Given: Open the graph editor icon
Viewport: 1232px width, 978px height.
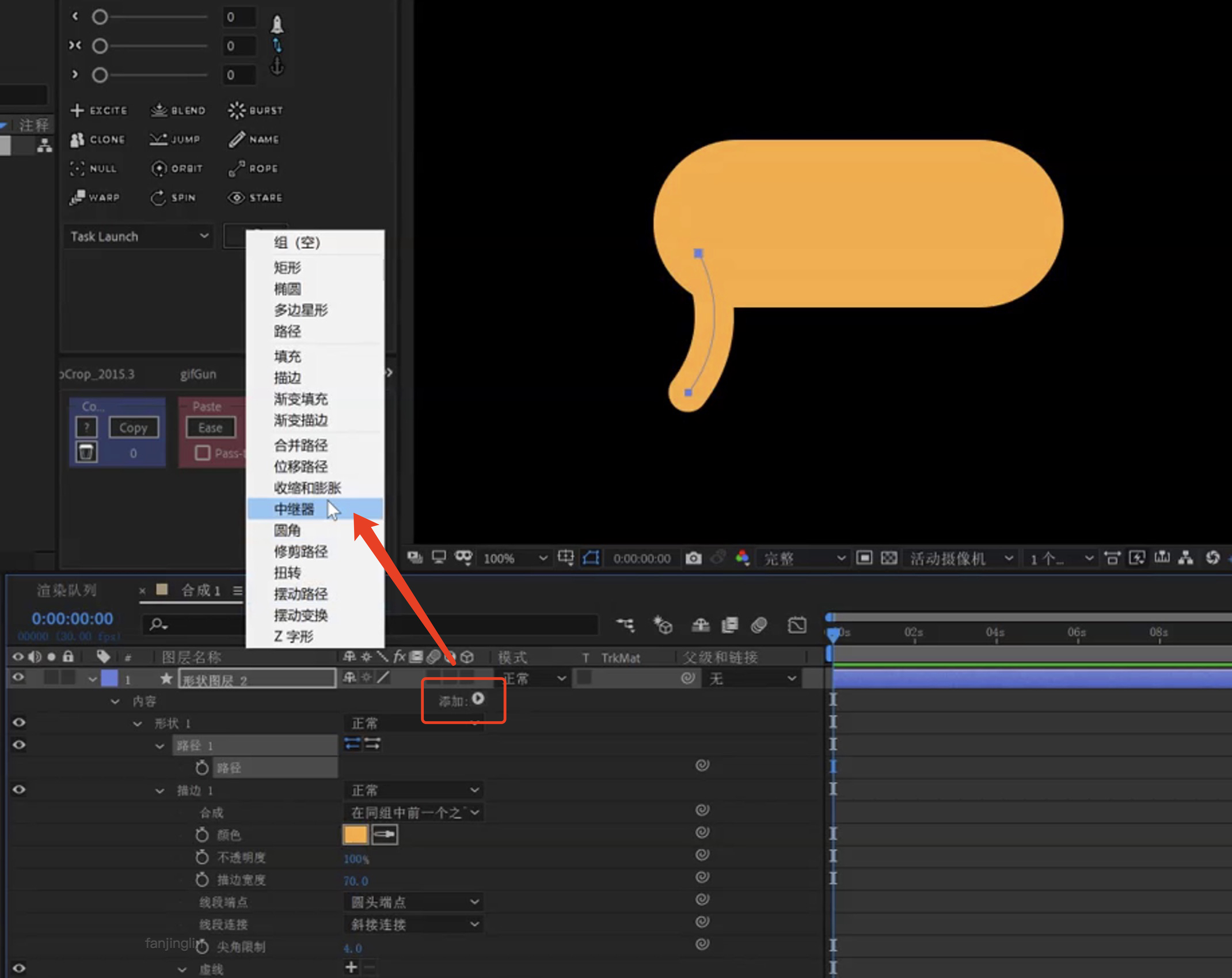Looking at the screenshot, I should (797, 625).
